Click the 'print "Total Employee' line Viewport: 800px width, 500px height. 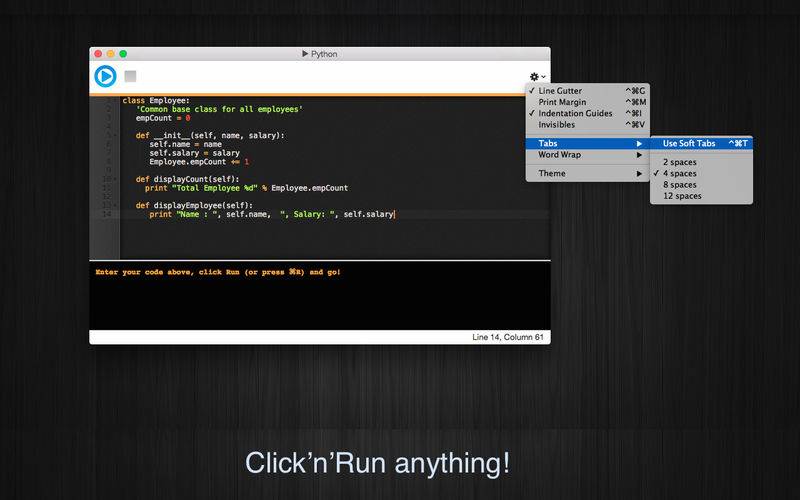(x=246, y=188)
